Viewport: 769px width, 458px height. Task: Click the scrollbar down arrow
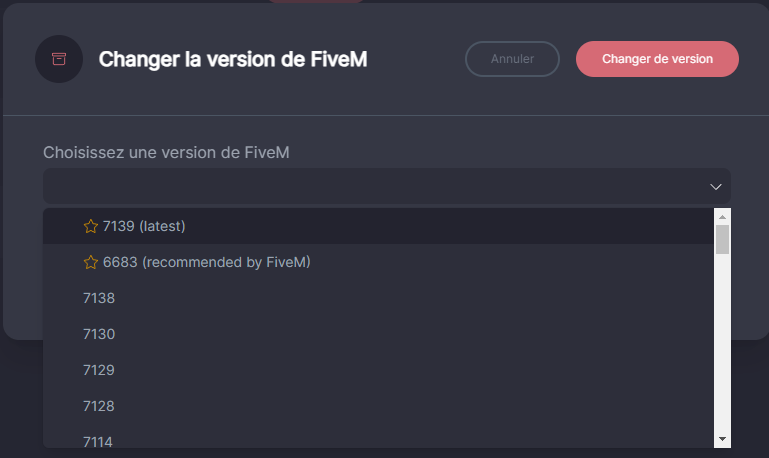[722, 439]
